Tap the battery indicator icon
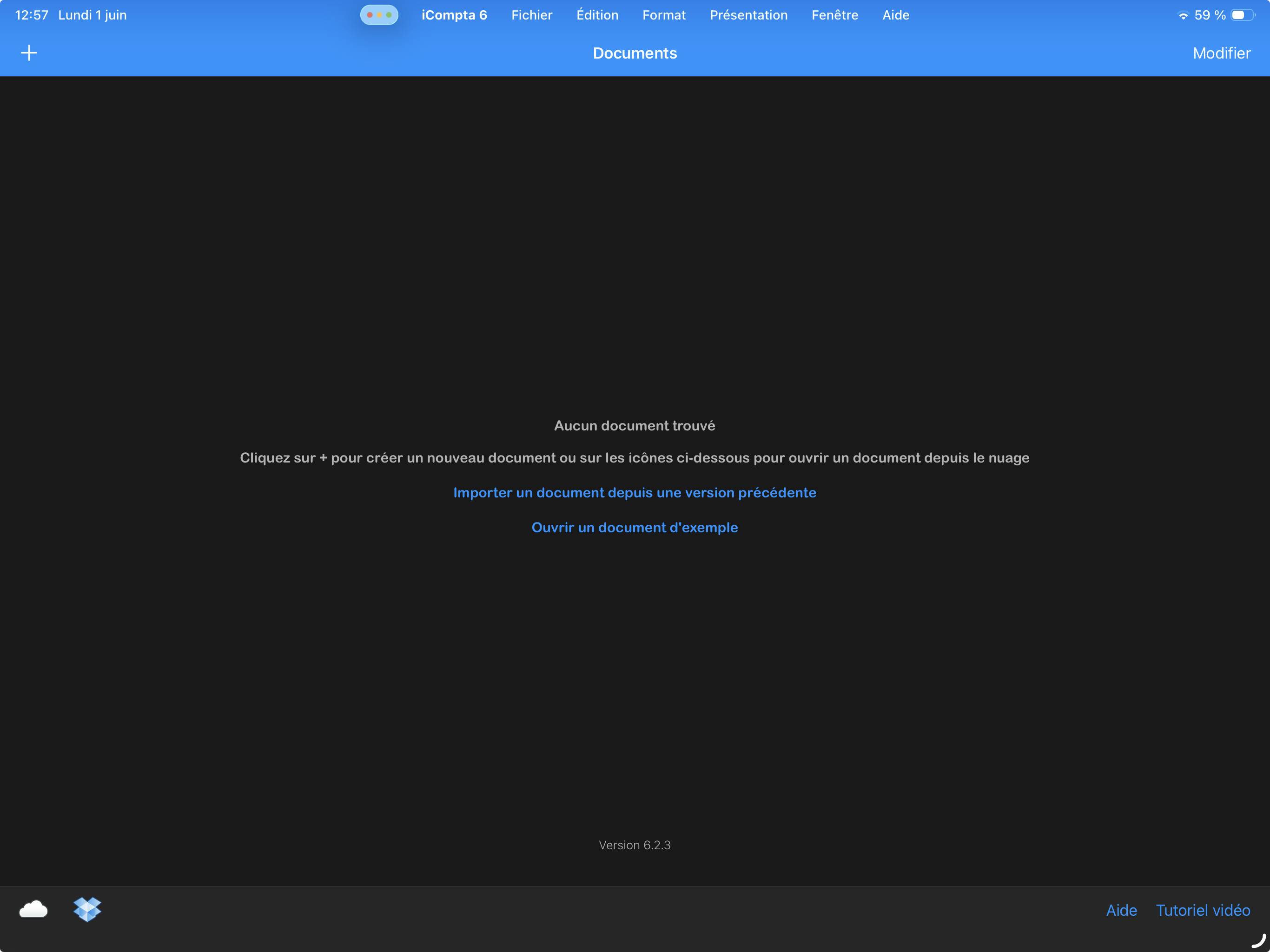Screen dimensions: 1270x952 [x=1243, y=15]
